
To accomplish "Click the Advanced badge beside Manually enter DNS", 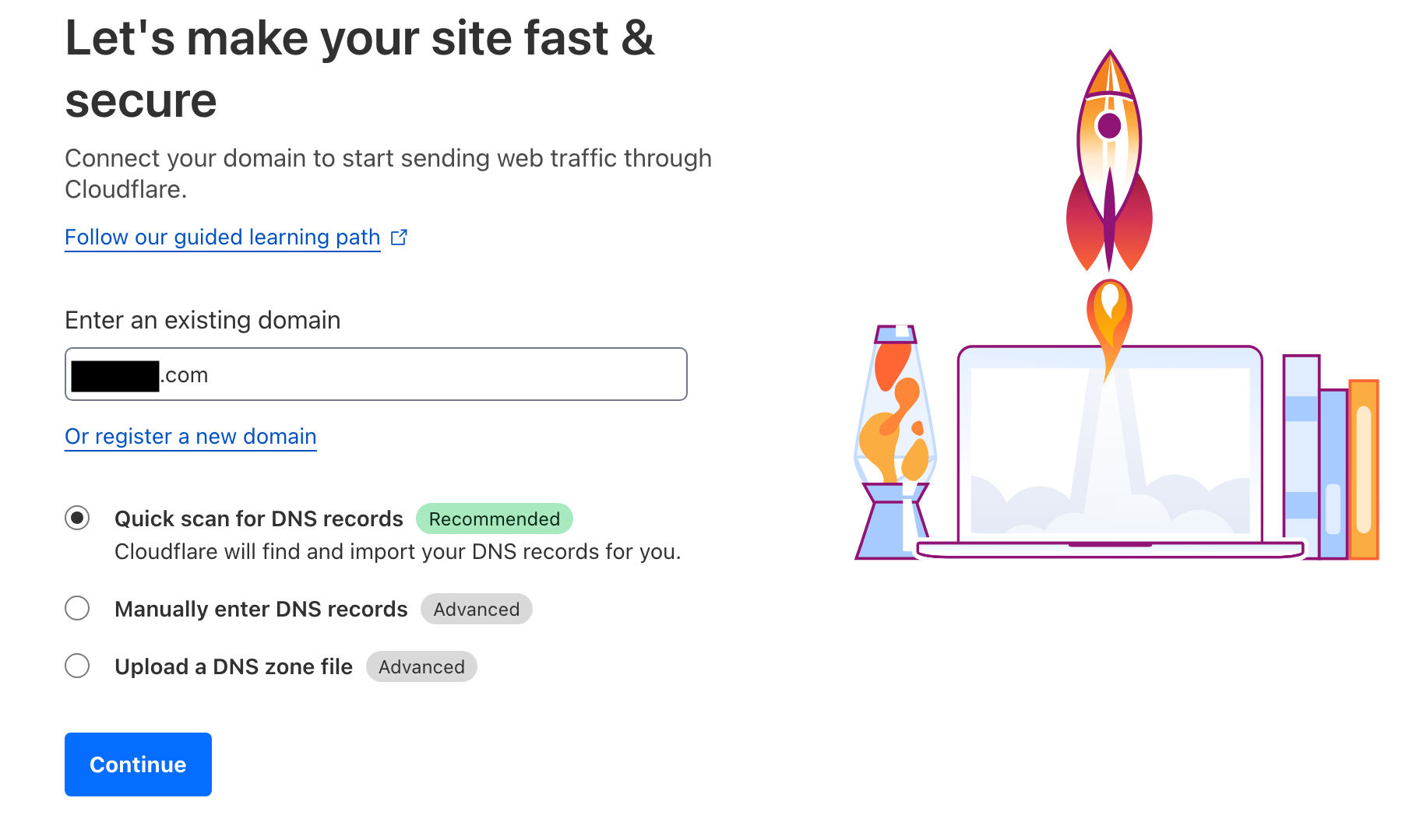I will [477, 610].
